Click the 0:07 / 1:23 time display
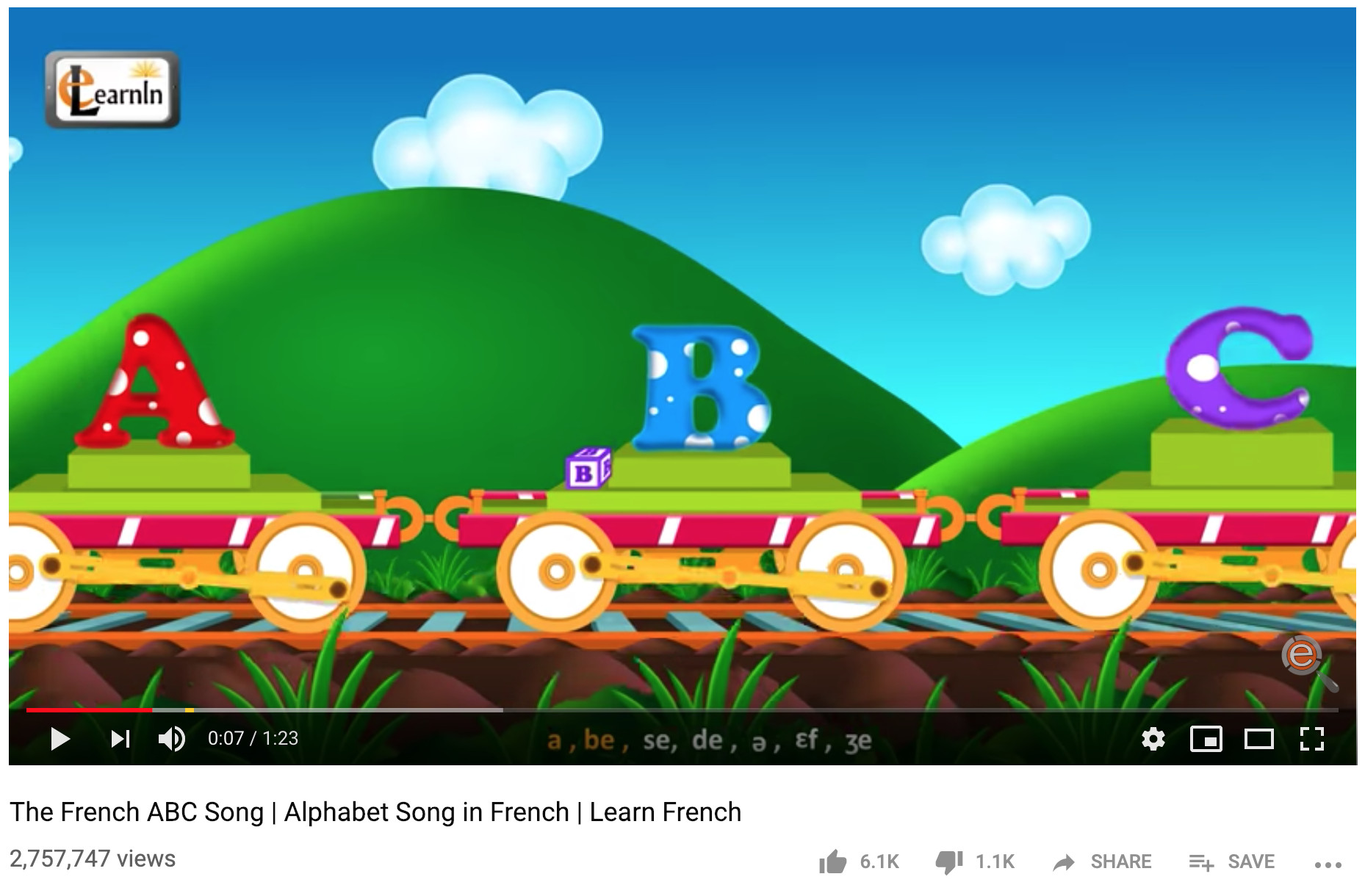 pyautogui.click(x=253, y=738)
